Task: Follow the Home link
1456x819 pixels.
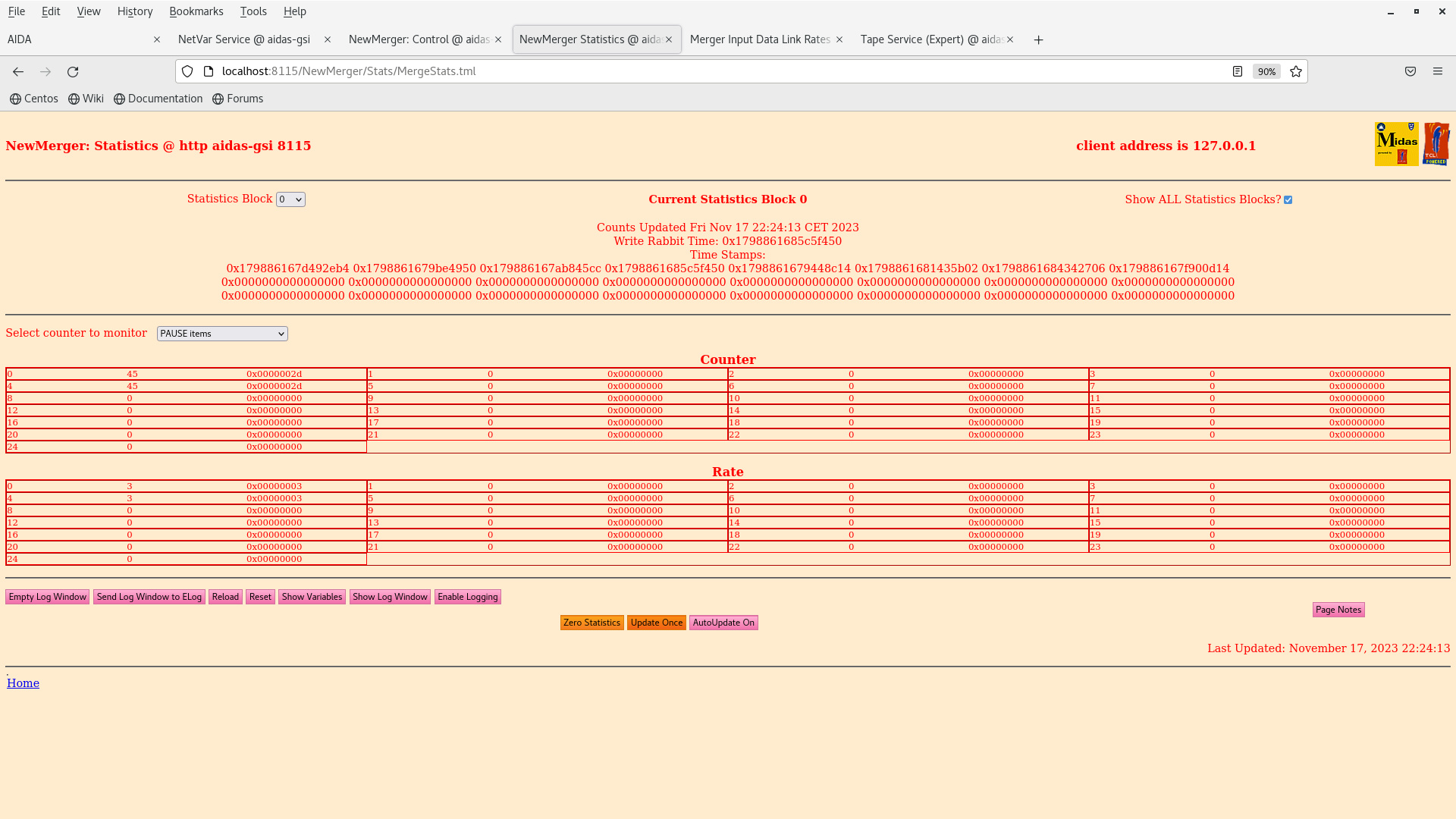Action: pos(23,683)
